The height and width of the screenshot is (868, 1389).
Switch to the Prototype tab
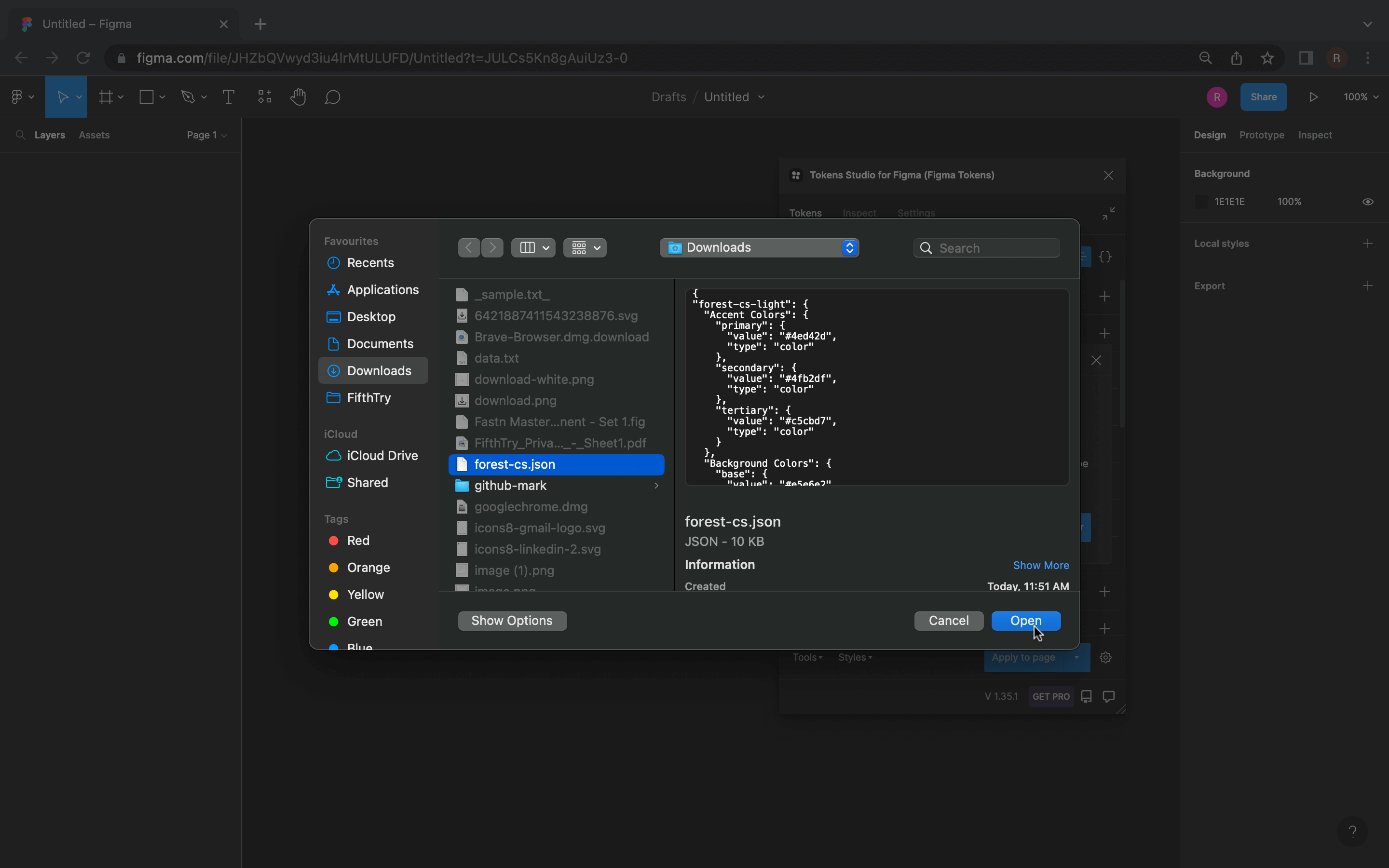tap(1262, 135)
